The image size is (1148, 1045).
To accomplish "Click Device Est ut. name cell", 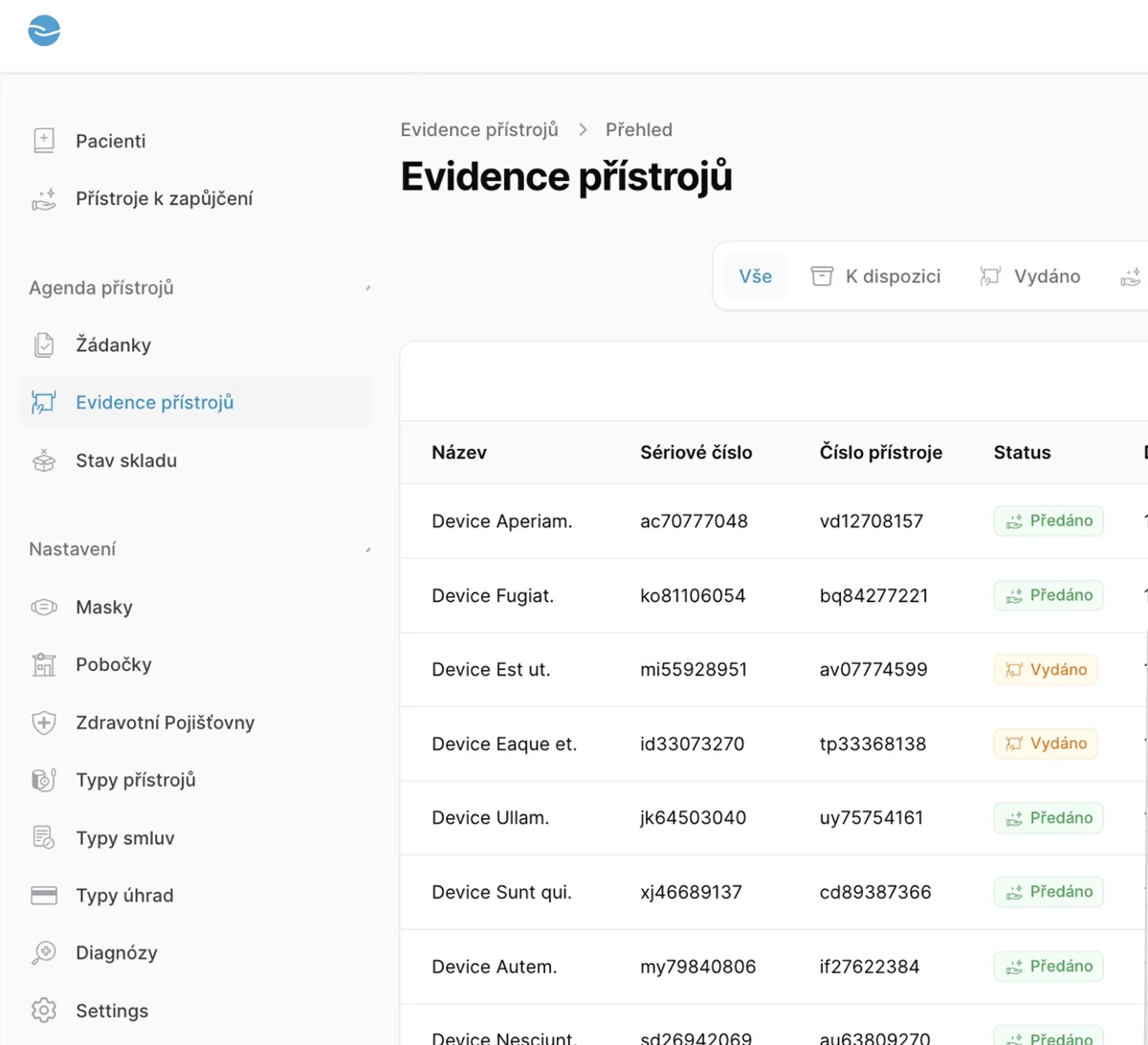I will (x=491, y=670).
